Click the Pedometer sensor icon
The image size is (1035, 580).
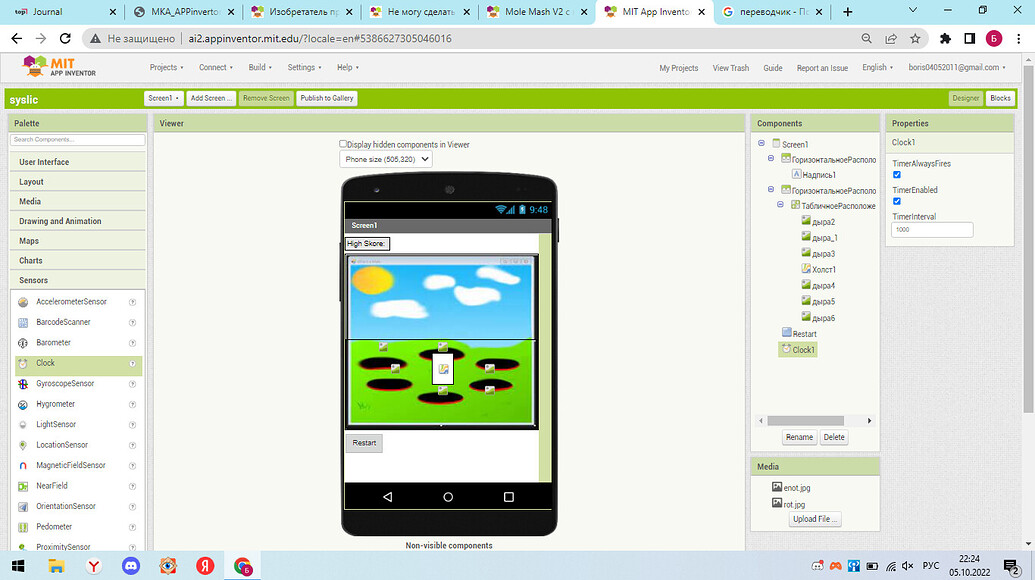click(x=25, y=527)
